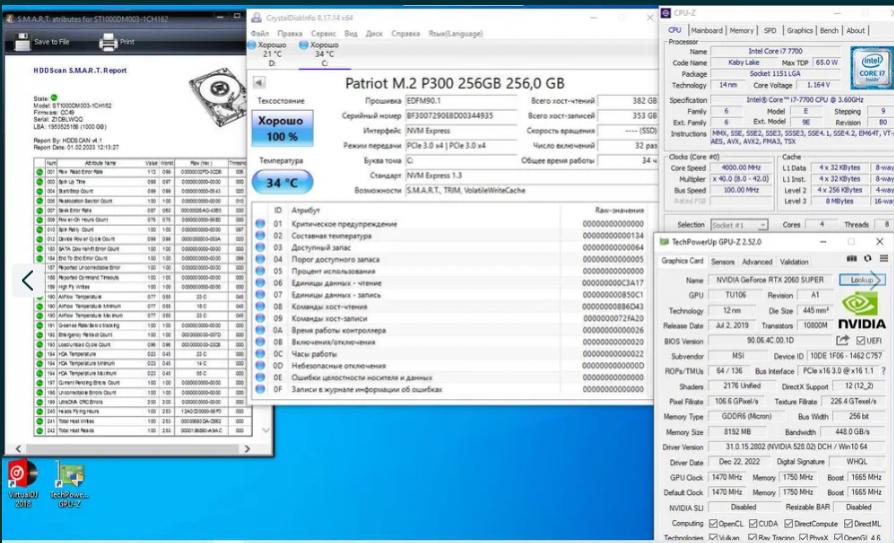Click the BIOS export share icon in GPU-Z
The width and height of the screenshot is (894, 543).
[842, 341]
